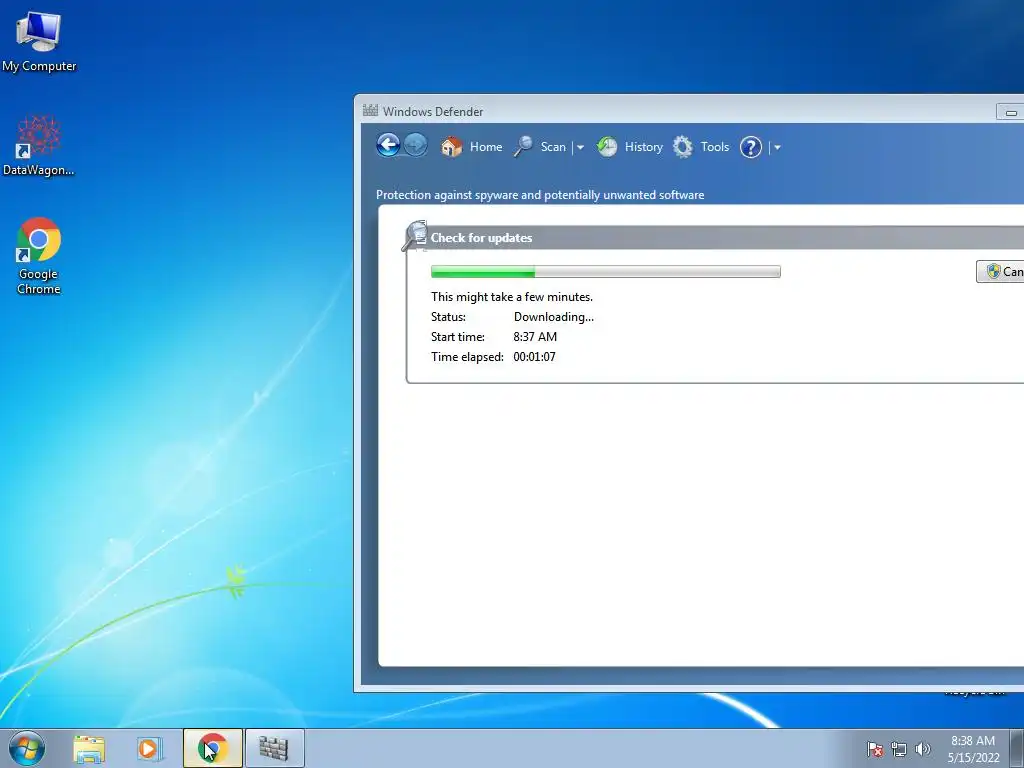
Task: Click the taskbar clock showing 8:38 AM
Action: pos(973,749)
